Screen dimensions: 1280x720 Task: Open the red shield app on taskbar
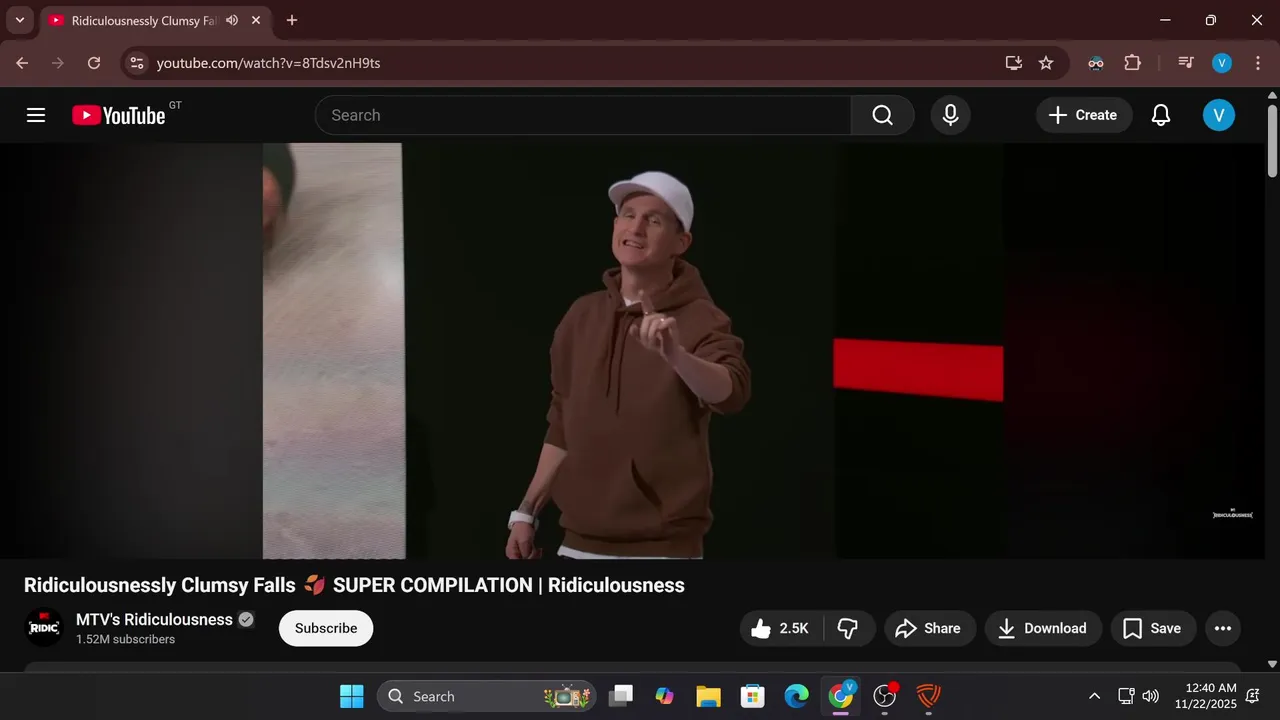[929, 696]
